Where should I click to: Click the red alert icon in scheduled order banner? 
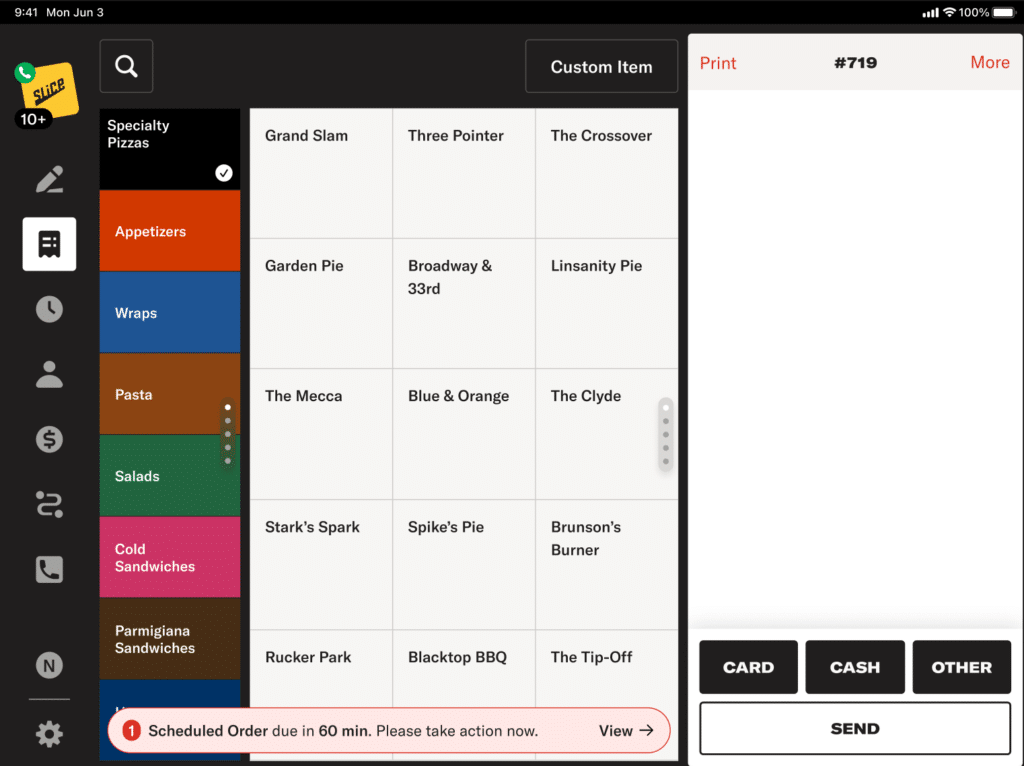pos(131,731)
